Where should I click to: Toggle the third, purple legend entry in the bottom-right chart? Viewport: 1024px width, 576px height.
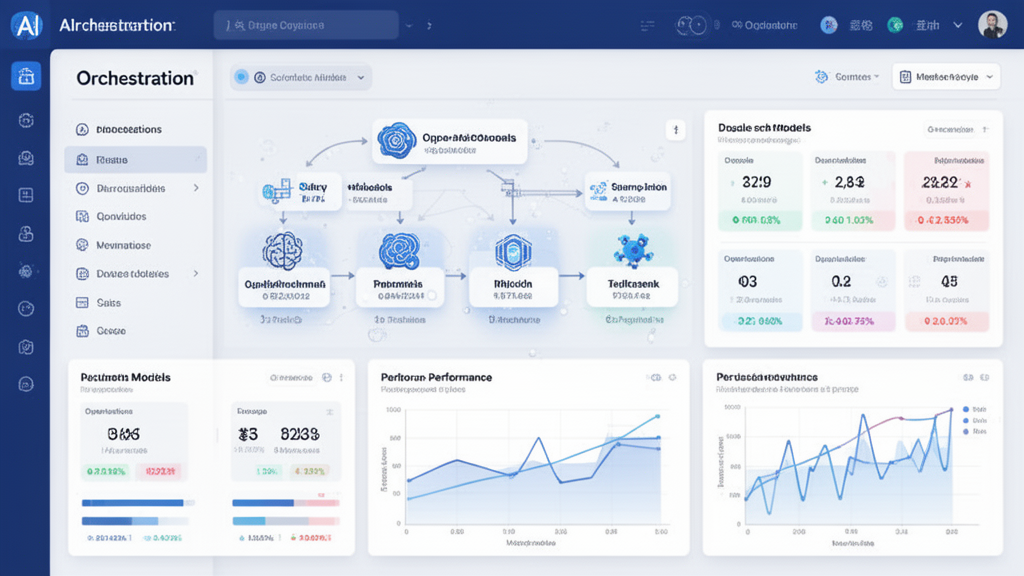coord(973,432)
